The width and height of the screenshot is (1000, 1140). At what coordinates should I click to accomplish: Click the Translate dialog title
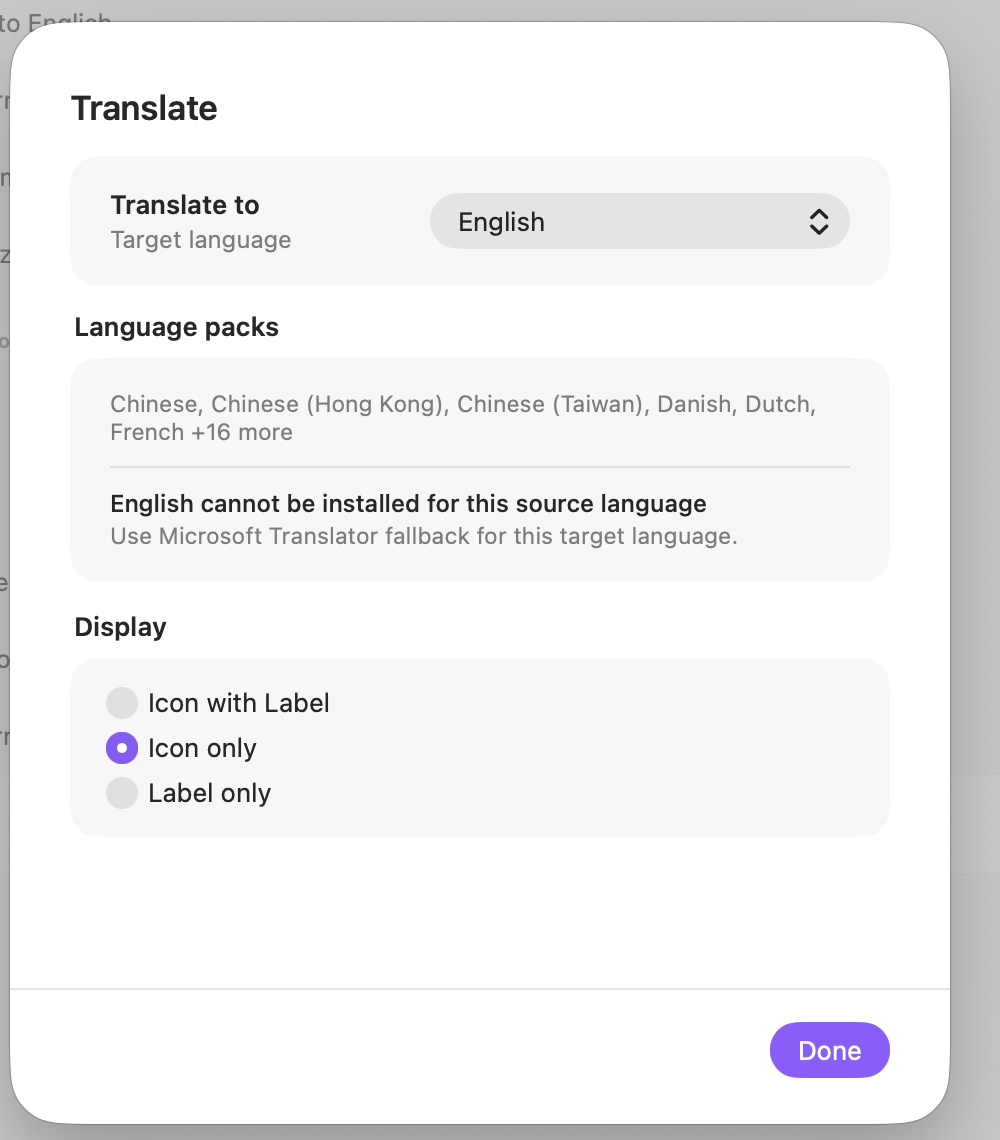tap(144, 108)
